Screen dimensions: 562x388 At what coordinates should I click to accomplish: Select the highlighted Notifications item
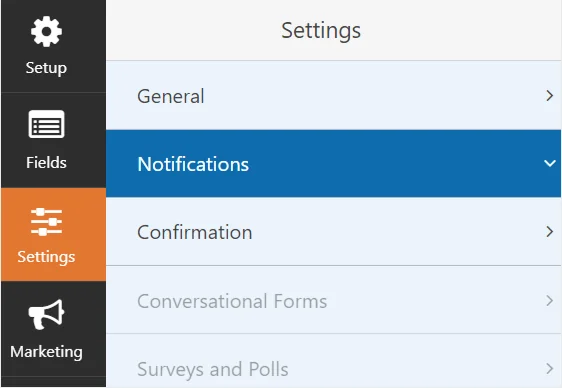(x=193, y=164)
